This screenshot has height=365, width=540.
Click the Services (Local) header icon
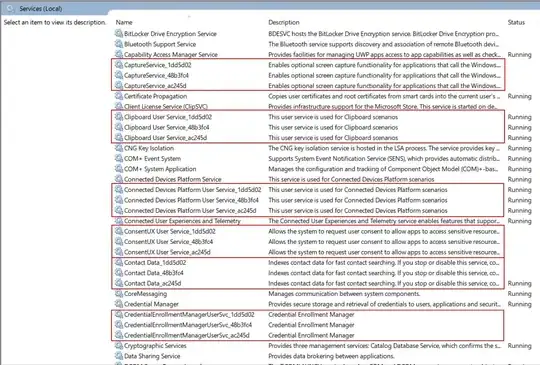pyautogui.click(x=10, y=8)
